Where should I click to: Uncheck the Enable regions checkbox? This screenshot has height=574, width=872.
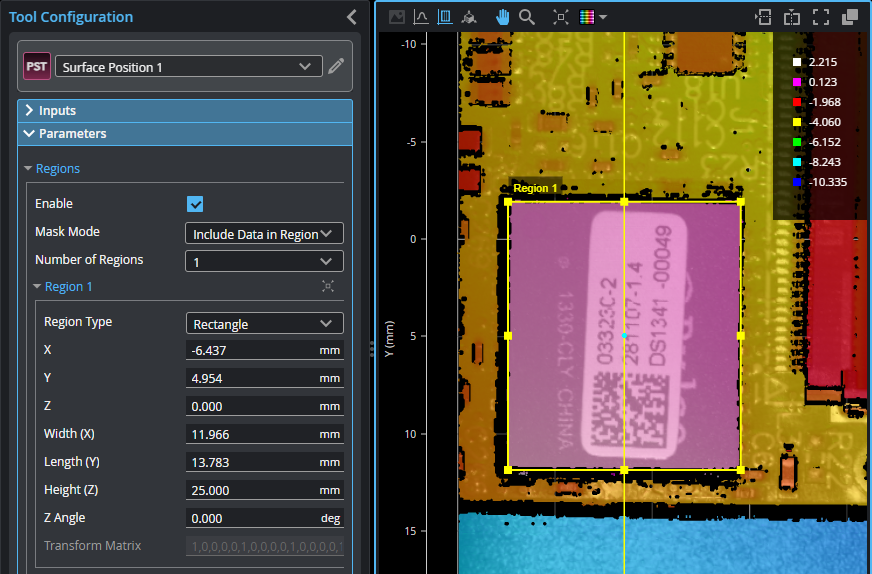click(196, 204)
